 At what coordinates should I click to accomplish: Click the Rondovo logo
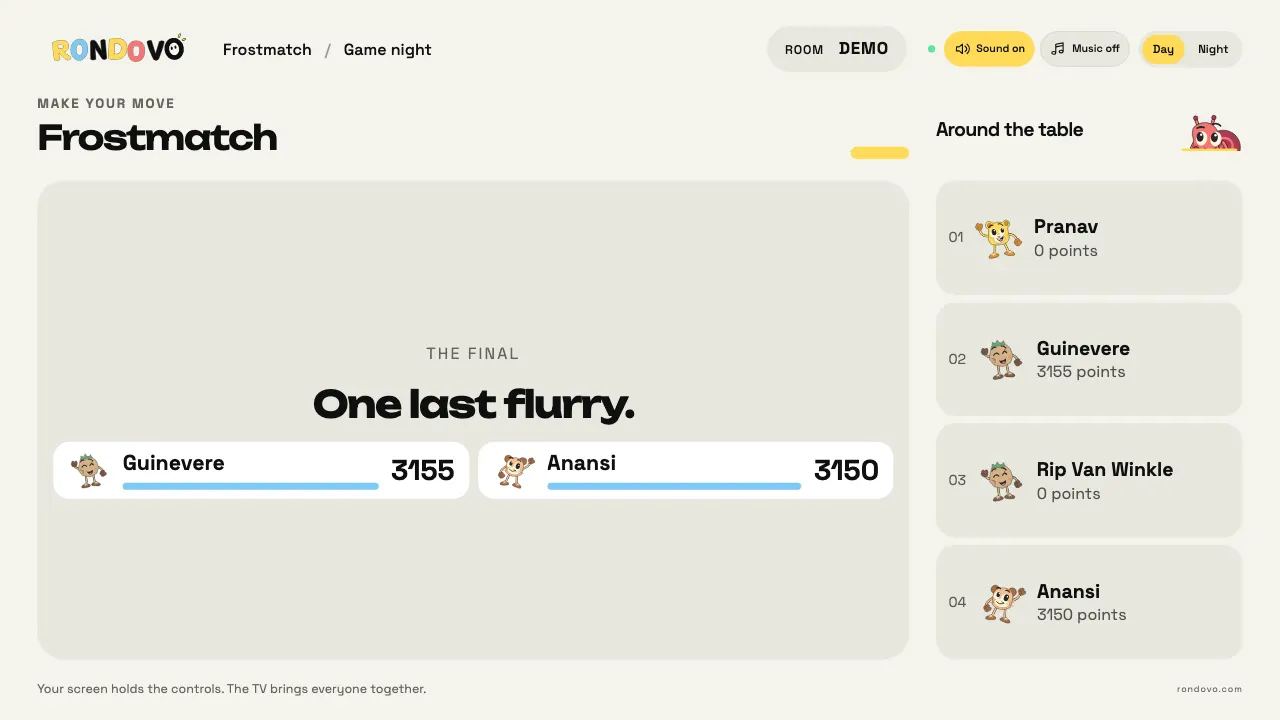[118, 49]
